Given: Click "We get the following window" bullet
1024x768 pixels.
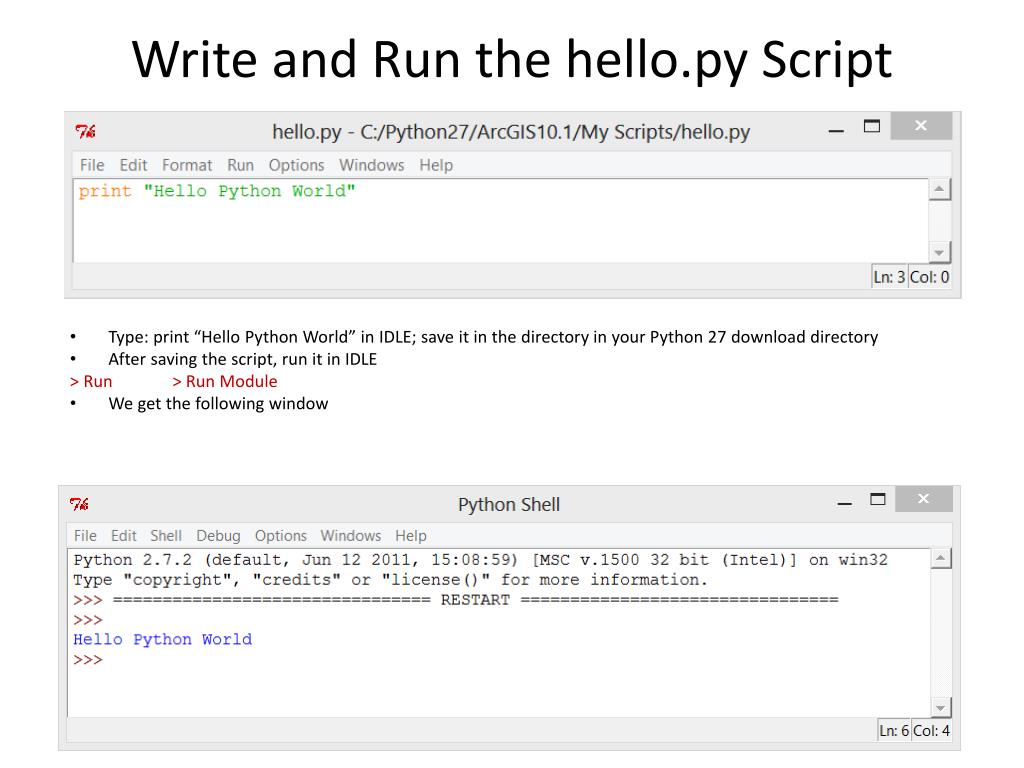Looking at the screenshot, I should pos(218,404).
